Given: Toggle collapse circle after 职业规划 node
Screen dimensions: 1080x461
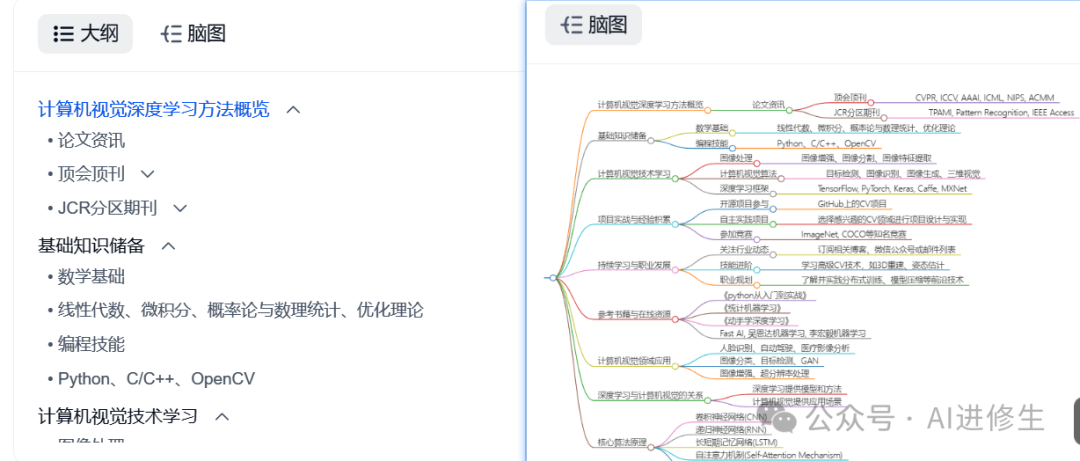Looking at the screenshot, I should [756, 285].
